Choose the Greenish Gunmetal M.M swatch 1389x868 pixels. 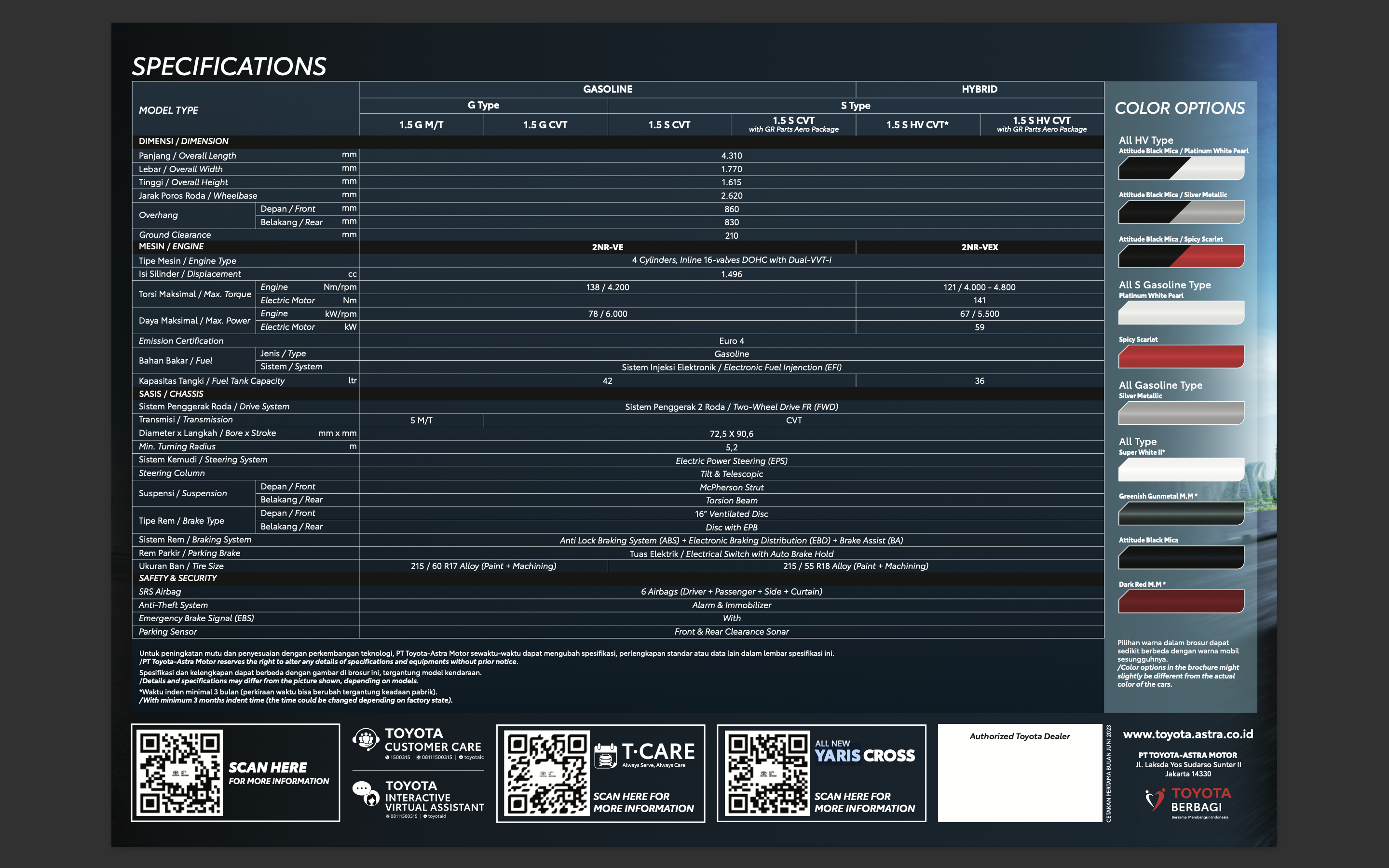1181,513
